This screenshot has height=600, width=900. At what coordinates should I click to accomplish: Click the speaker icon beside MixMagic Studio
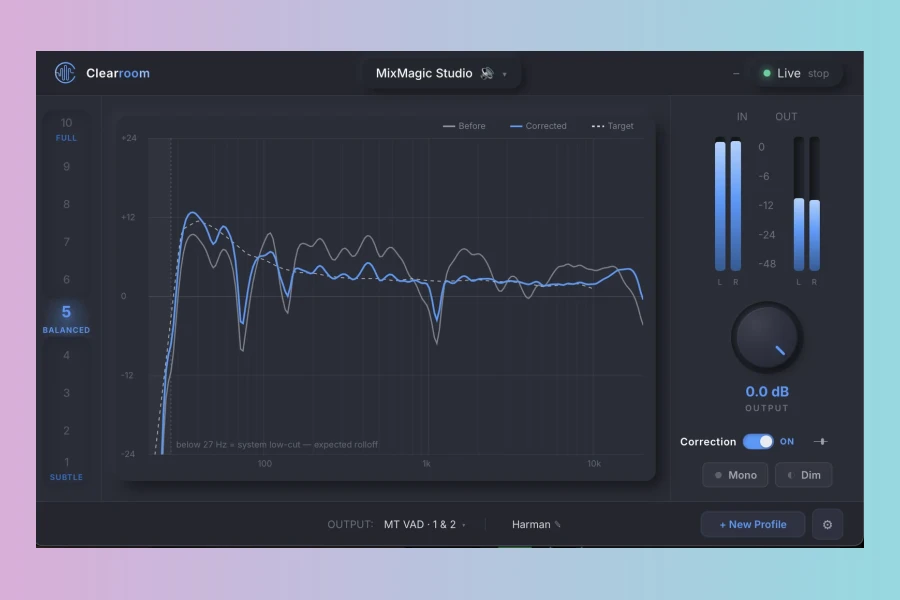tap(487, 73)
